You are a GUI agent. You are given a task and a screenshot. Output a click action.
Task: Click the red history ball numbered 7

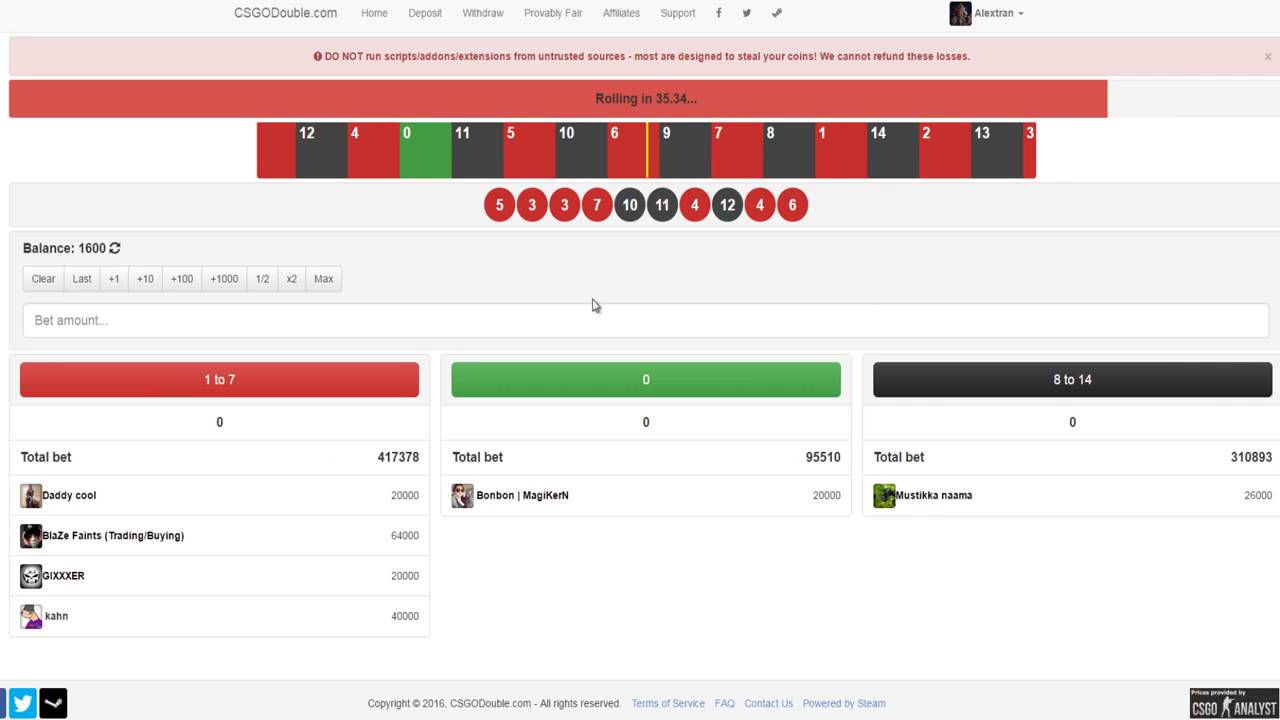point(597,205)
